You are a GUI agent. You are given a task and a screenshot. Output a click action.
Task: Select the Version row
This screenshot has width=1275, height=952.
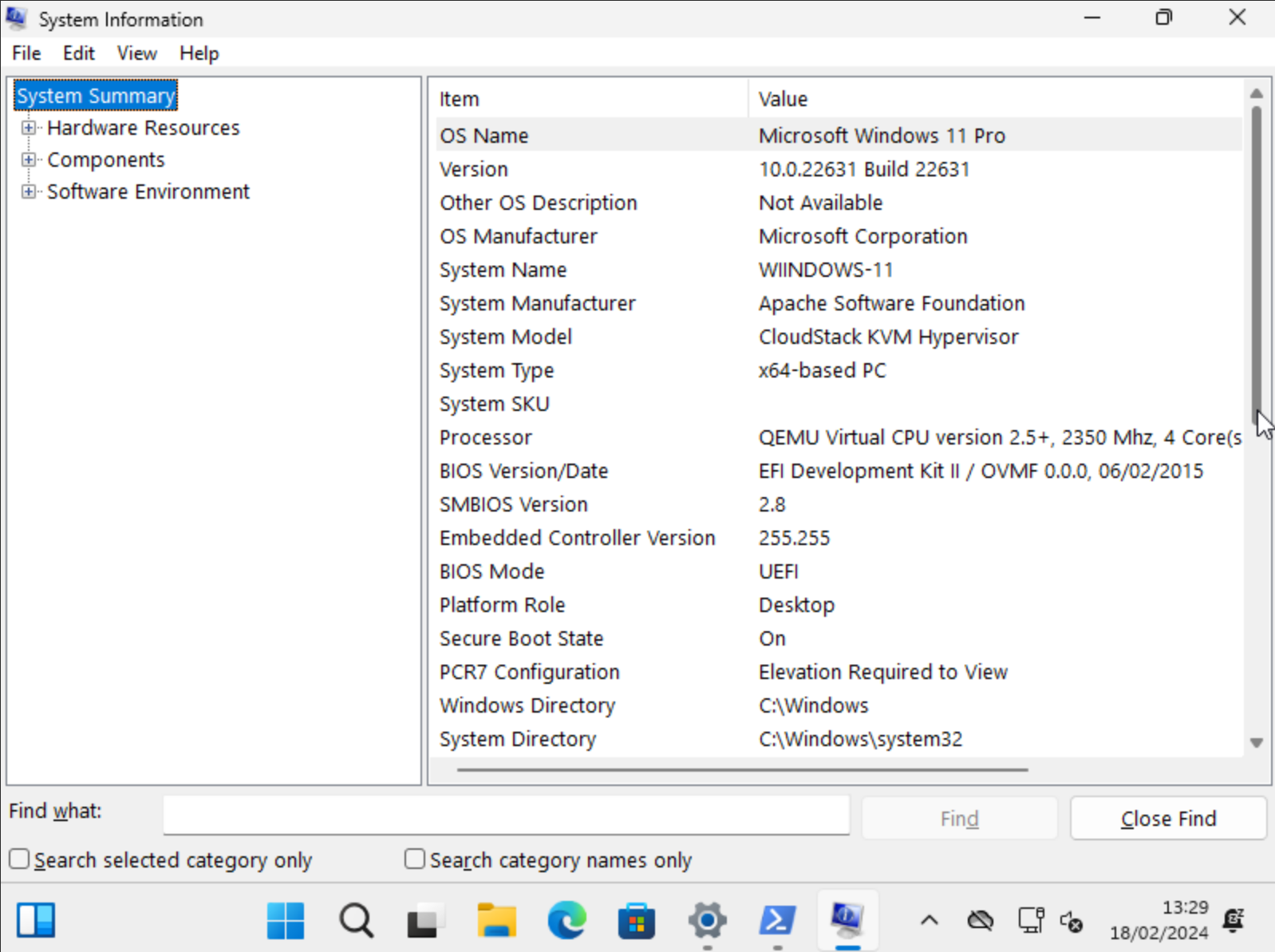[x=839, y=169]
